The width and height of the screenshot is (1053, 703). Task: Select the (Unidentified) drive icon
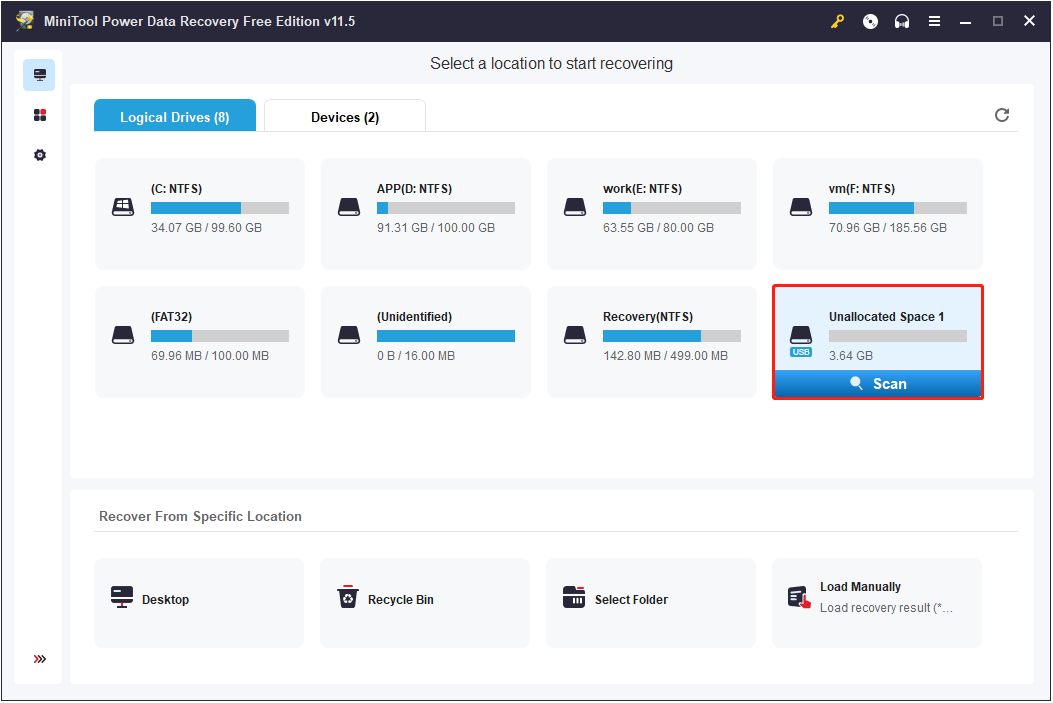349,334
